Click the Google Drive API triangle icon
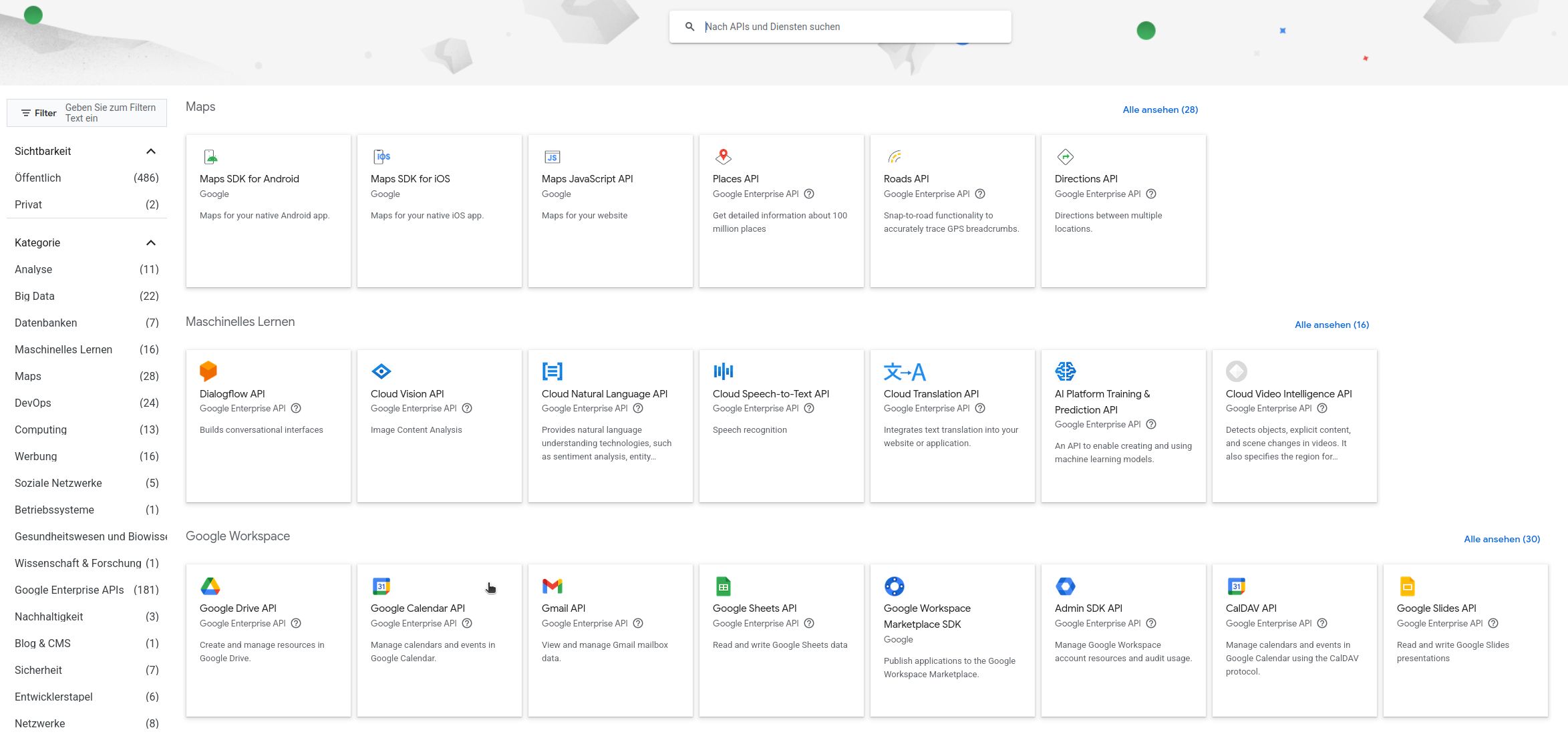 click(x=210, y=586)
